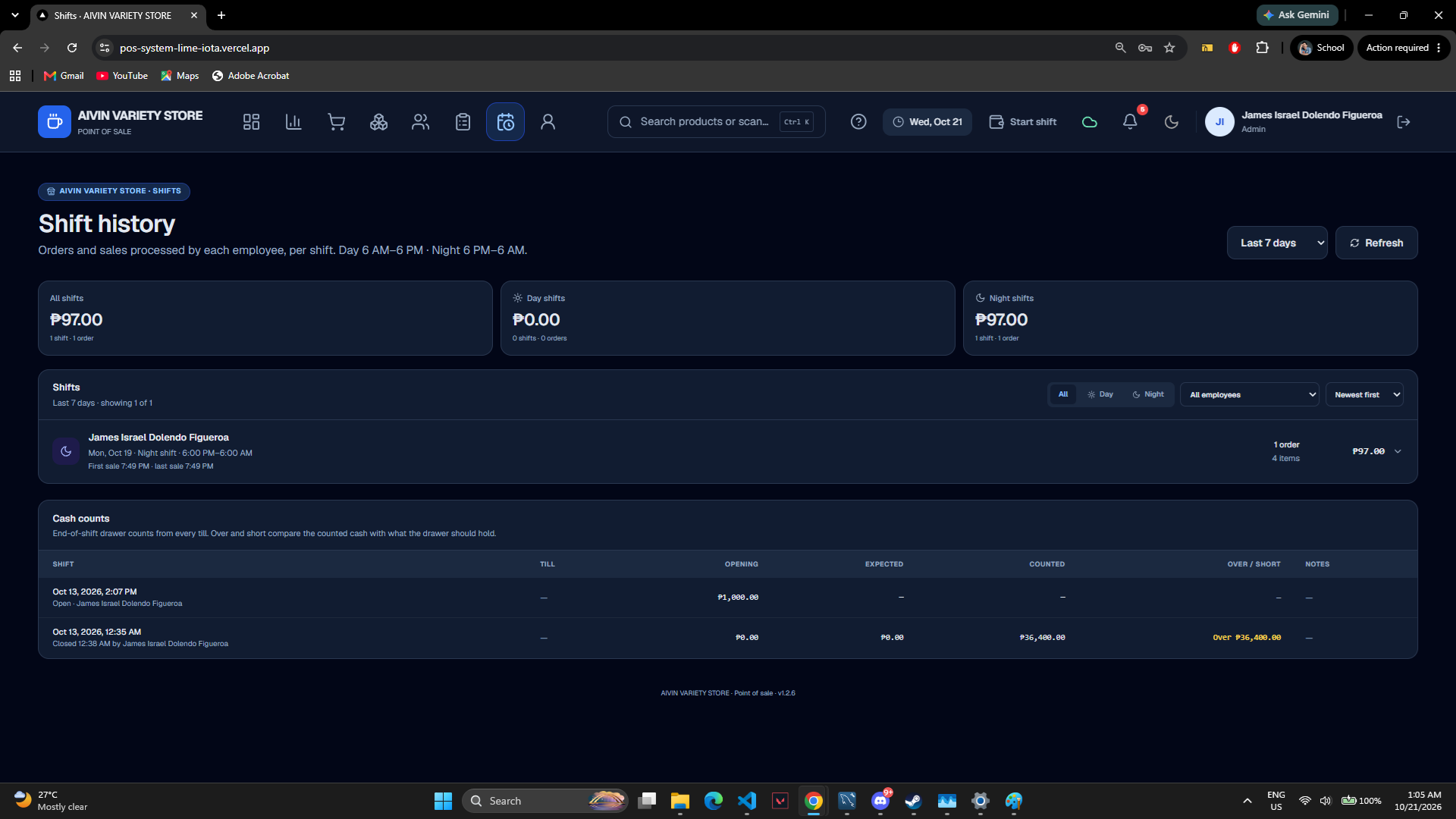1456x819 pixels.
Task: Click the Refresh button
Action: tap(1376, 243)
